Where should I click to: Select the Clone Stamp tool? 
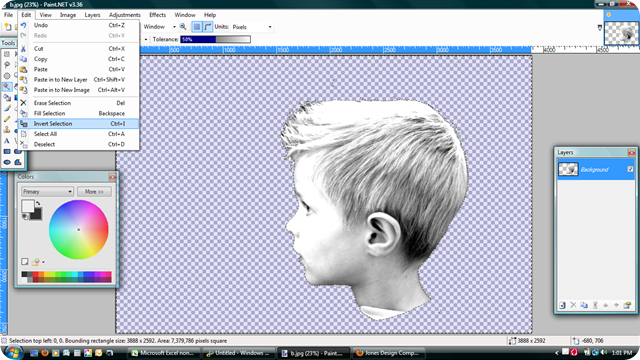(7, 130)
